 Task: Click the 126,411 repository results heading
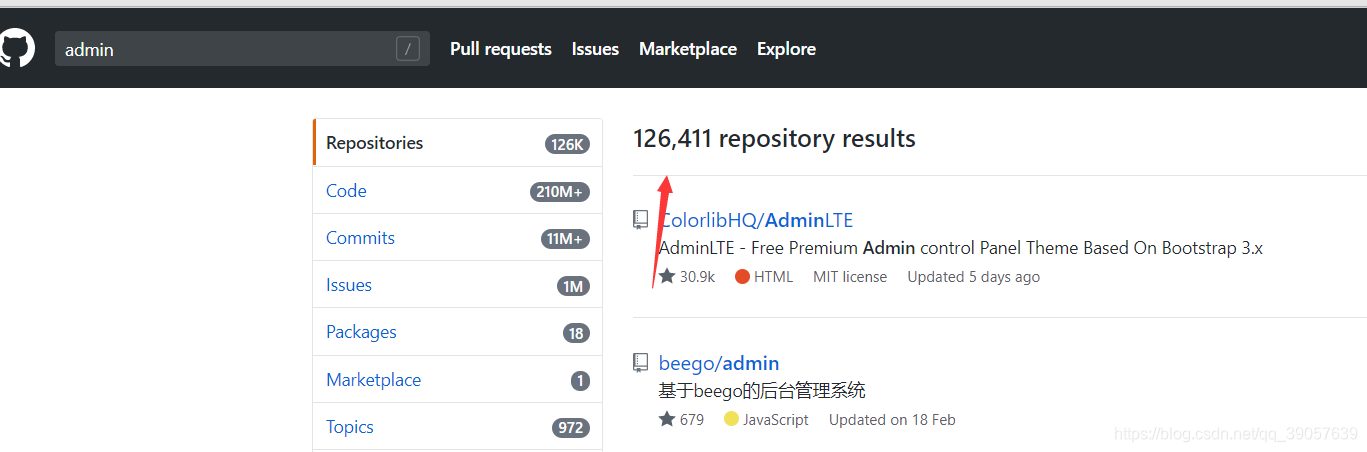click(x=774, y=138)
